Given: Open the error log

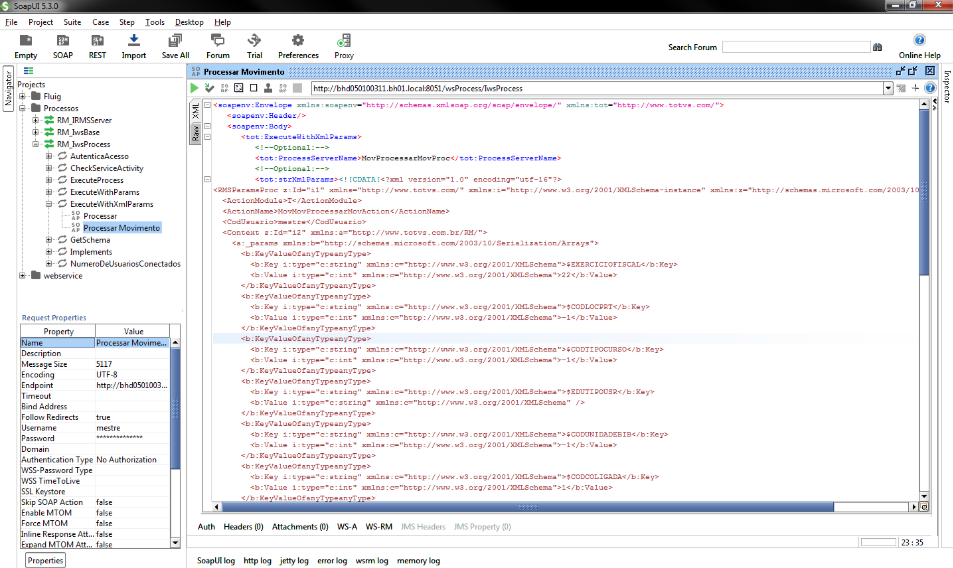Looking at the screenshot, I should click(332, 561).
